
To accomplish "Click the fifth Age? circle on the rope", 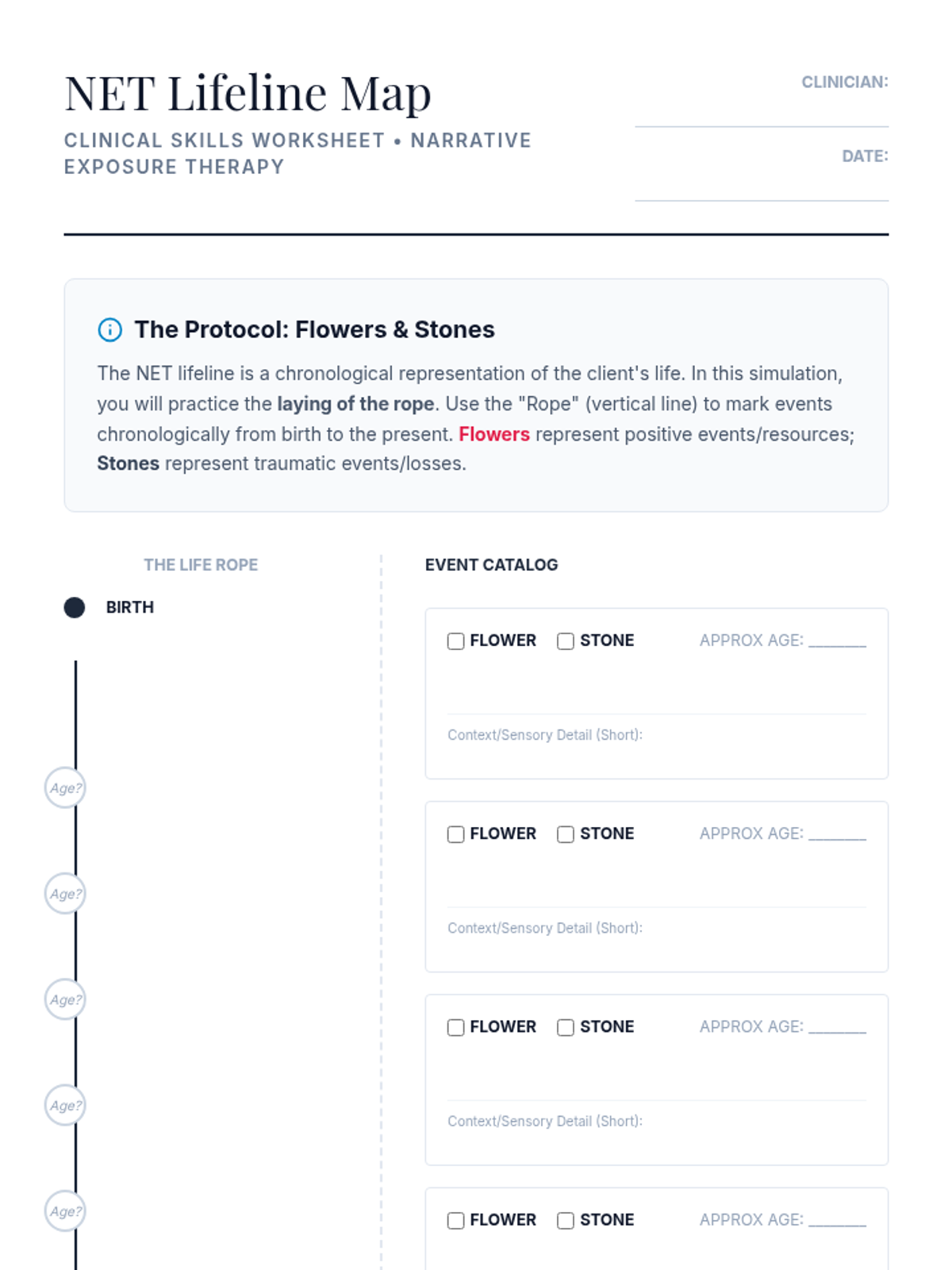I will [65, 1211].
